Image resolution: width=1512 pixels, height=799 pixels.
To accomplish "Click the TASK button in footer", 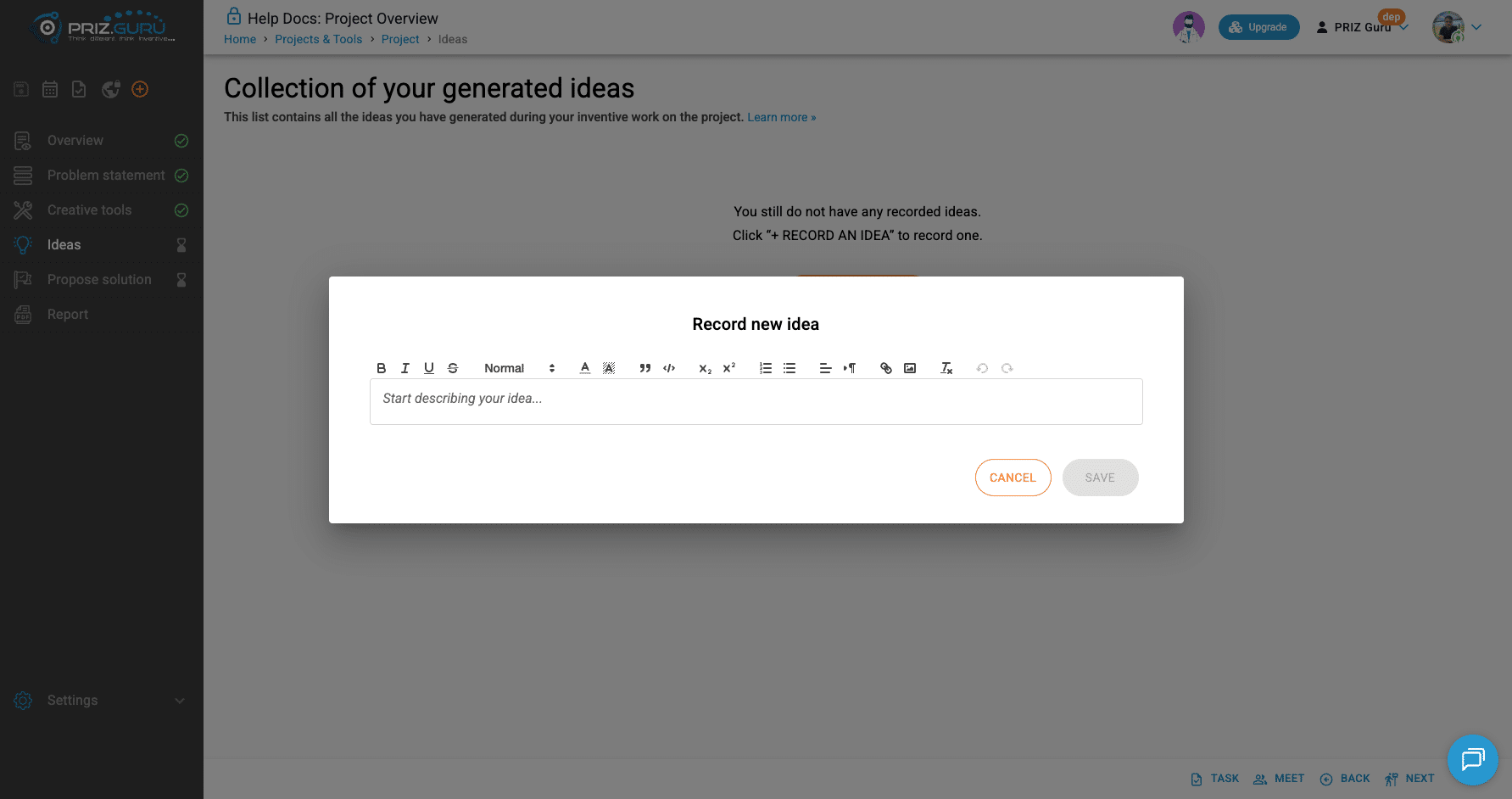I will click(1215, 779).
